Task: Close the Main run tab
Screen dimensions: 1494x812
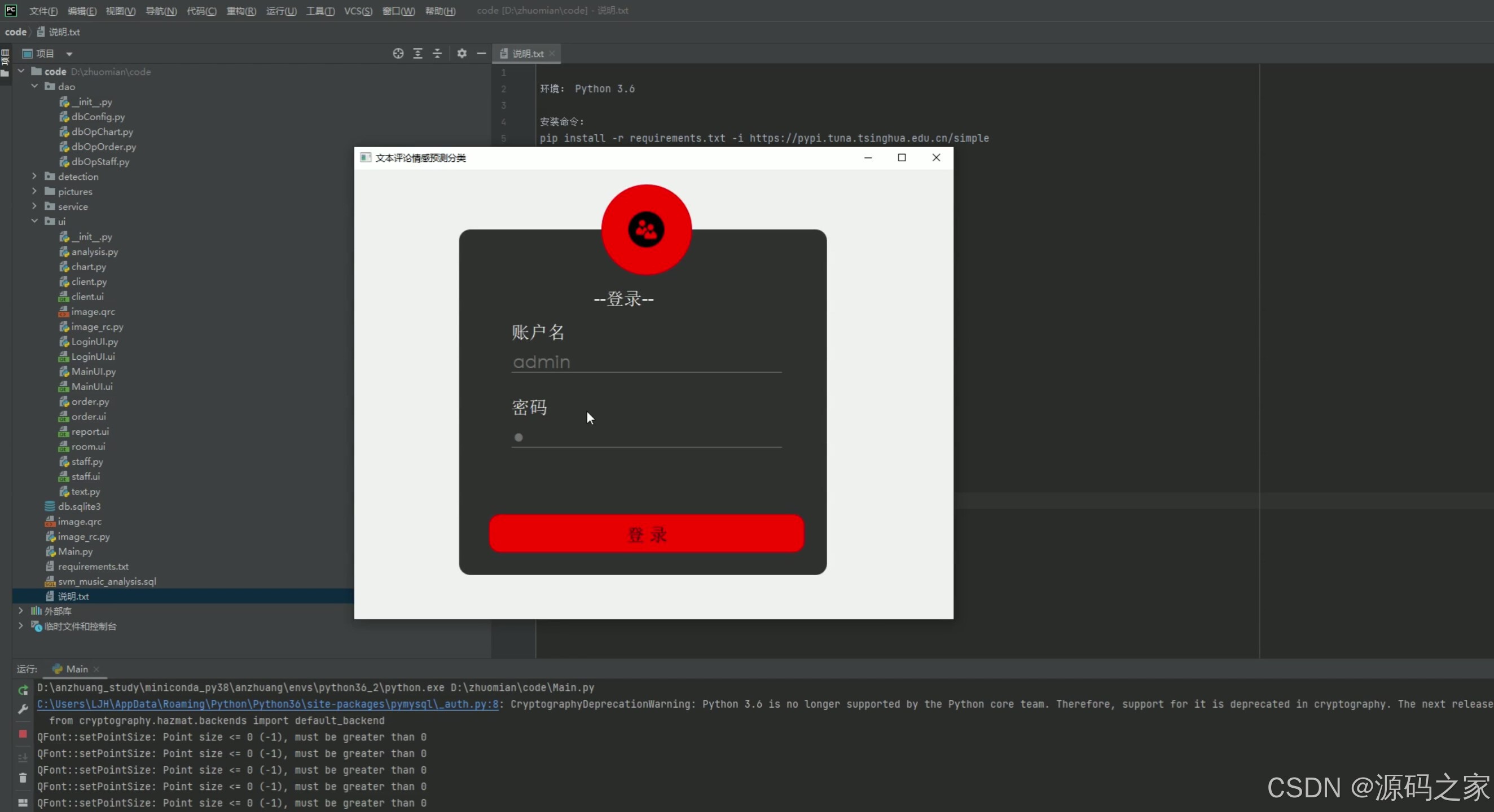Action: click(x=96, y=669)
